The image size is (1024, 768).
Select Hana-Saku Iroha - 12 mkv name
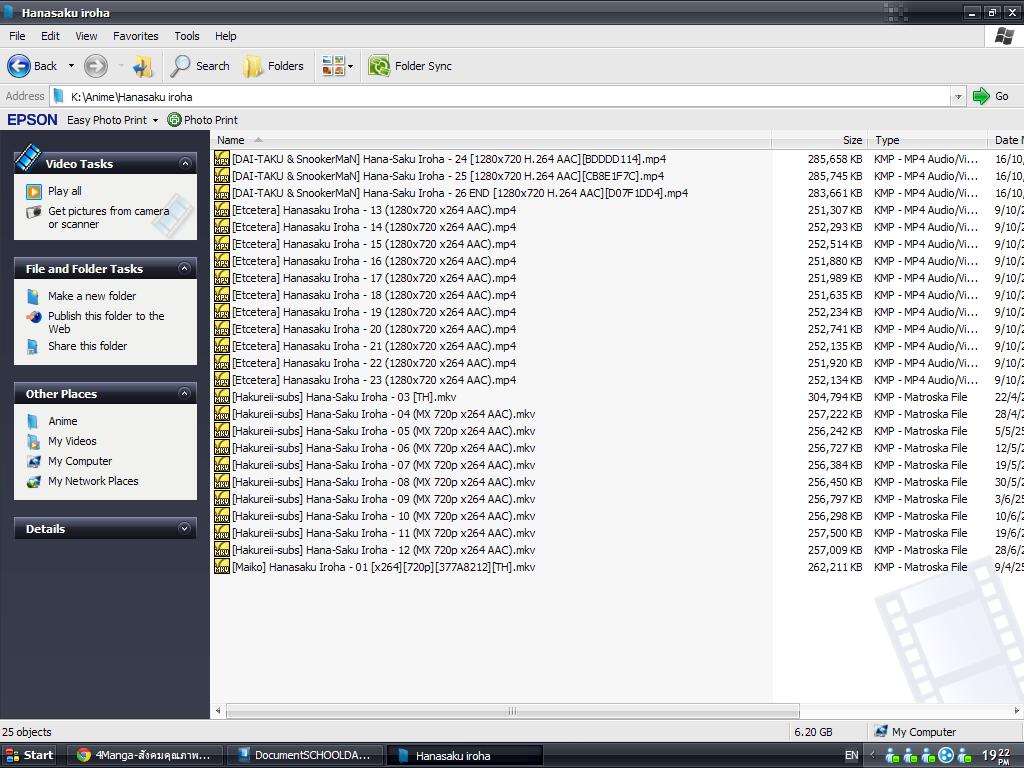coord(383,550)
